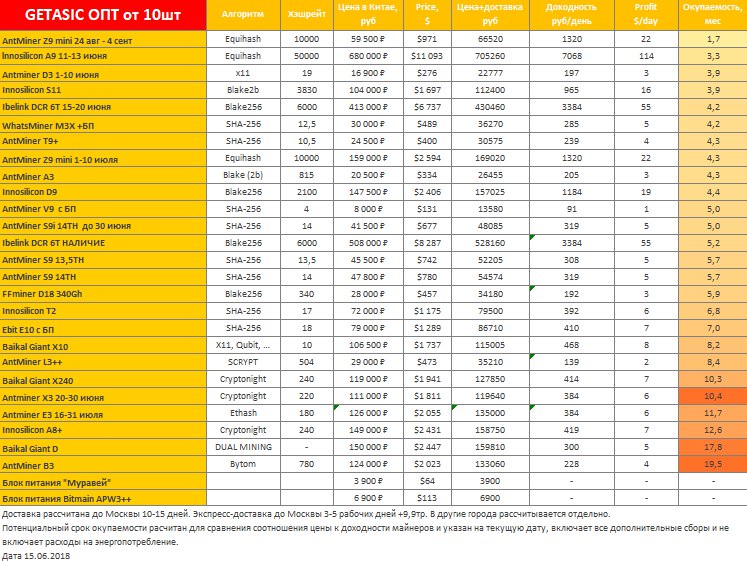Select the '$113' price cell
Image resolution: width=747 pixels, height=562 pixels.
427,498
